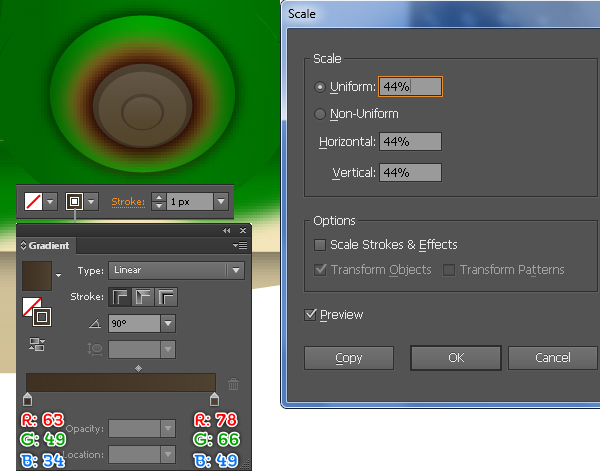Image resolution: width=600 pixels, height=474 pixels.
Task: Select the Non-Uniform radio button
Action: [320, 114]
